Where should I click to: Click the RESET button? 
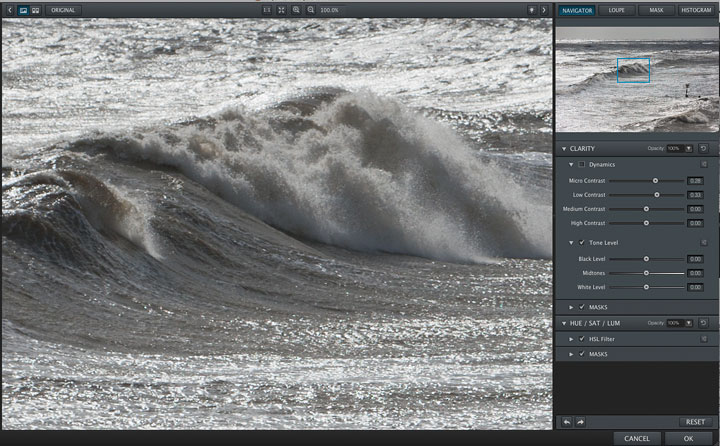(695, 422)
